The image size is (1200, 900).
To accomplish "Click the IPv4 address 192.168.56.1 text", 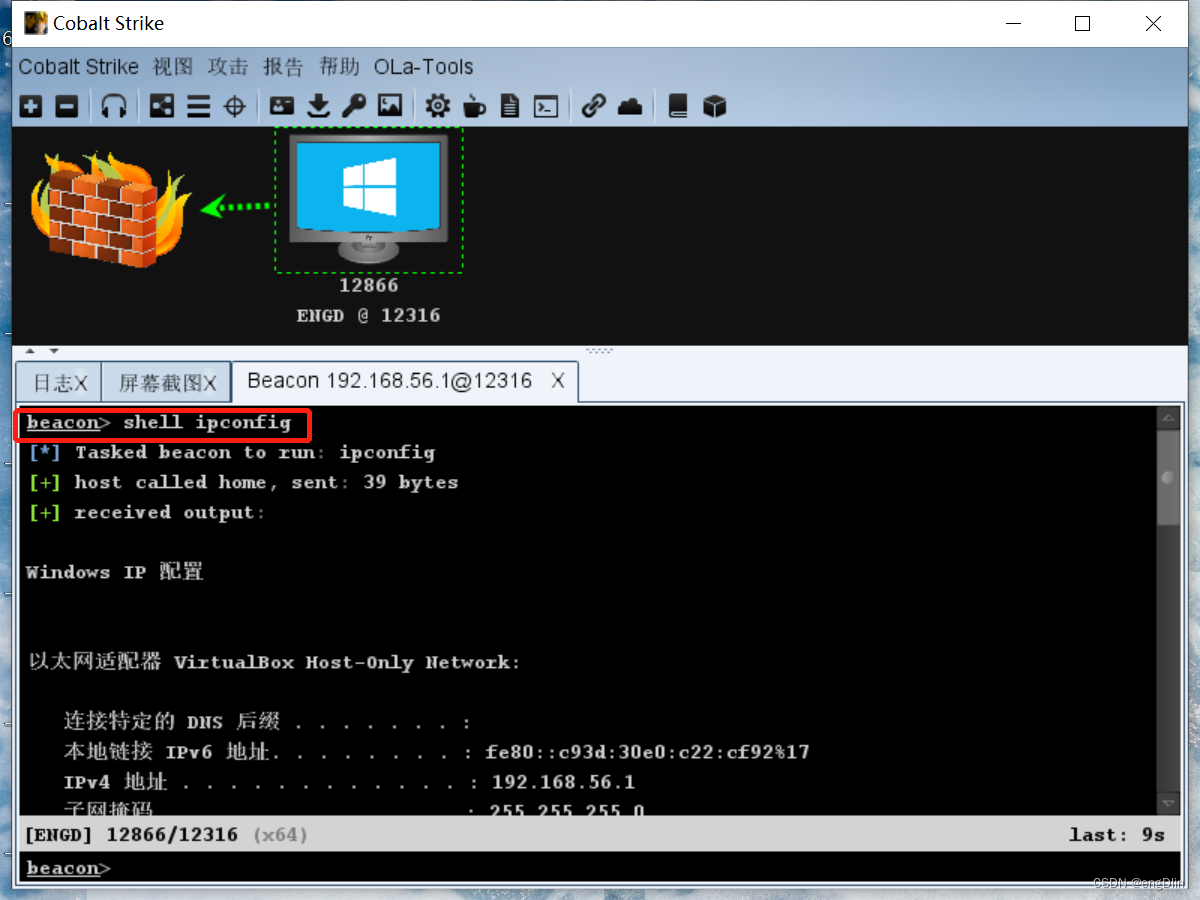I will pyautogui.click(x=564, y=782).
